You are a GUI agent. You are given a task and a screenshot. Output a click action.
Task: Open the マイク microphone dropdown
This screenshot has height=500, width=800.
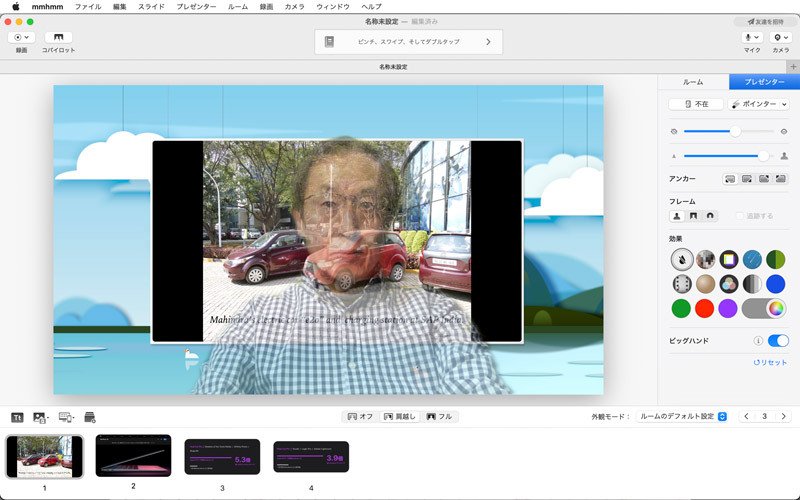tap(752, 37)
